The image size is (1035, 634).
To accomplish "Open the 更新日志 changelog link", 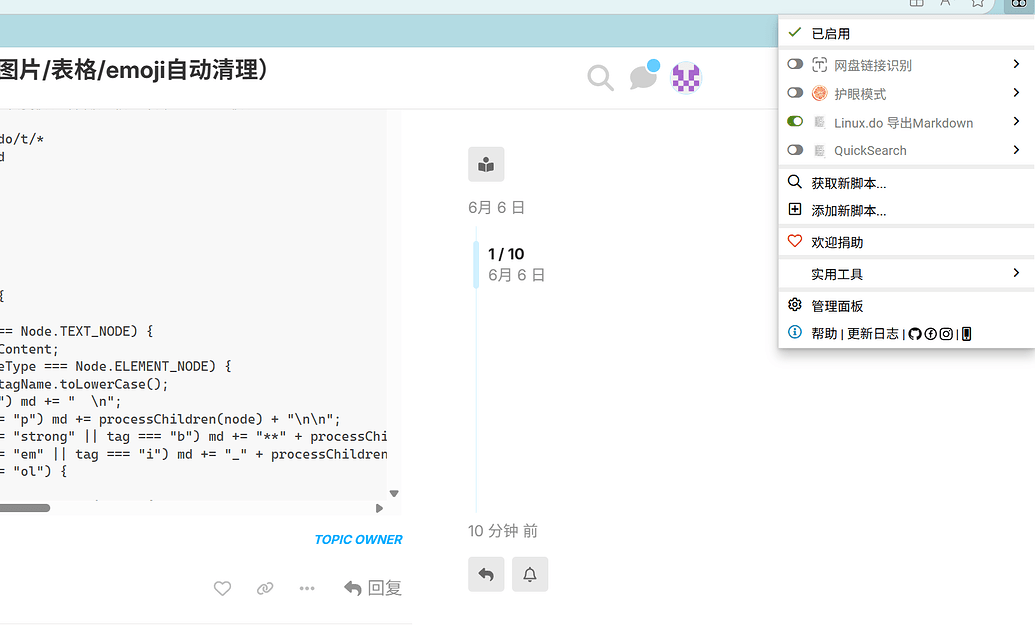I will (873, 334).
